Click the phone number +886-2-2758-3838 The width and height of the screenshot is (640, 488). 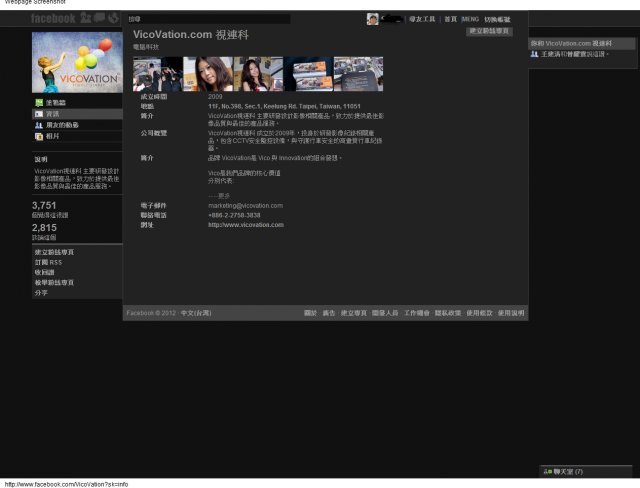click(234, 215)
